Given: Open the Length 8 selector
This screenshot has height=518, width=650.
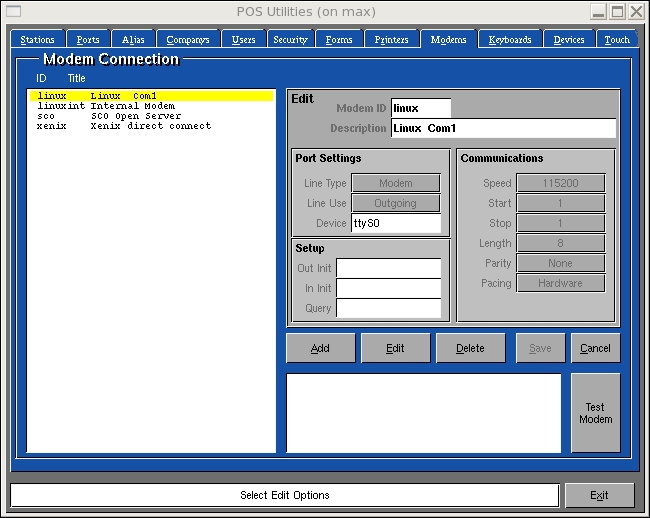Looking at the screenshot, I should pos(560,243).
